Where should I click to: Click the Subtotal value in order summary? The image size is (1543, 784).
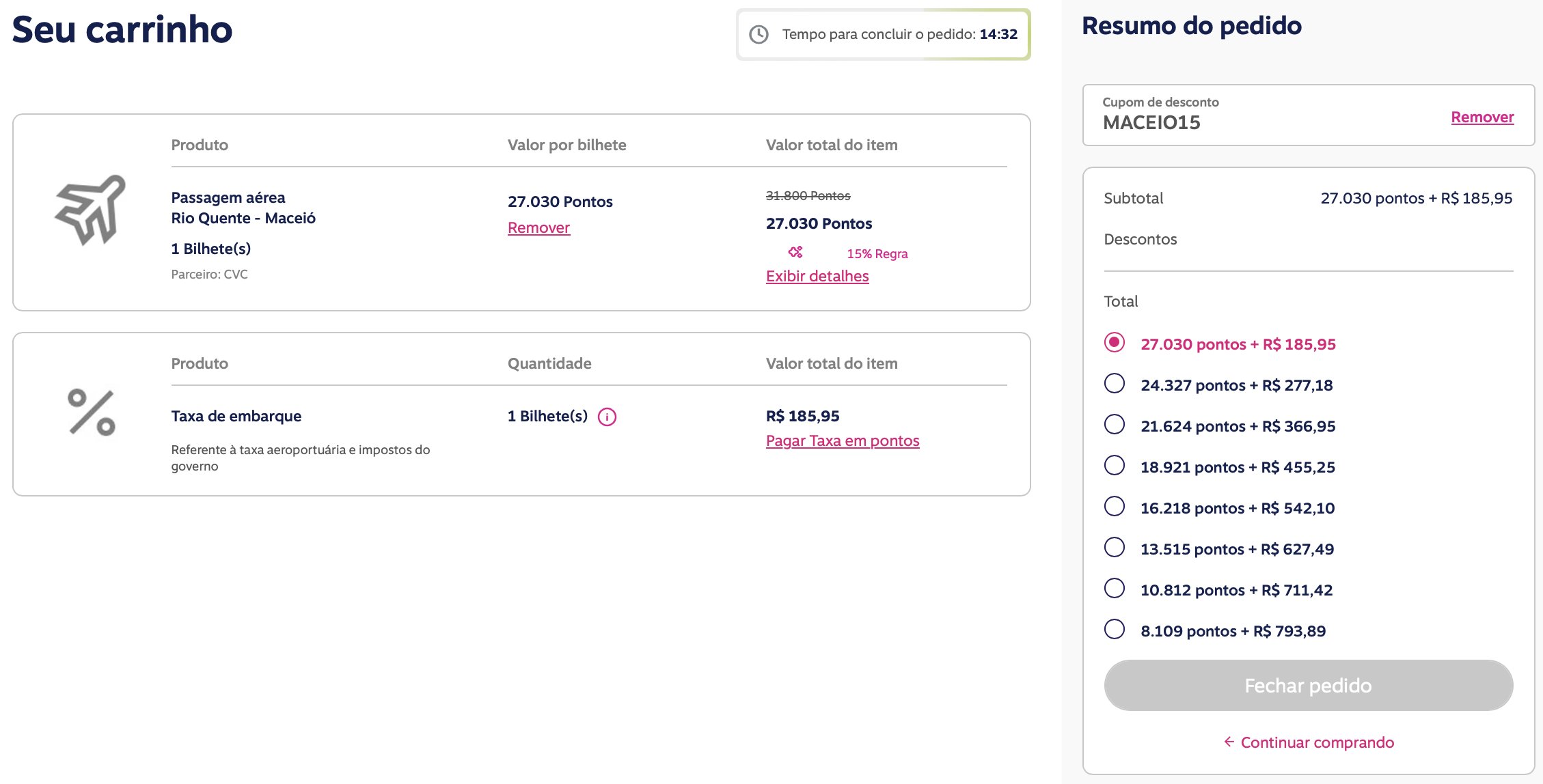pos(1416,198)
